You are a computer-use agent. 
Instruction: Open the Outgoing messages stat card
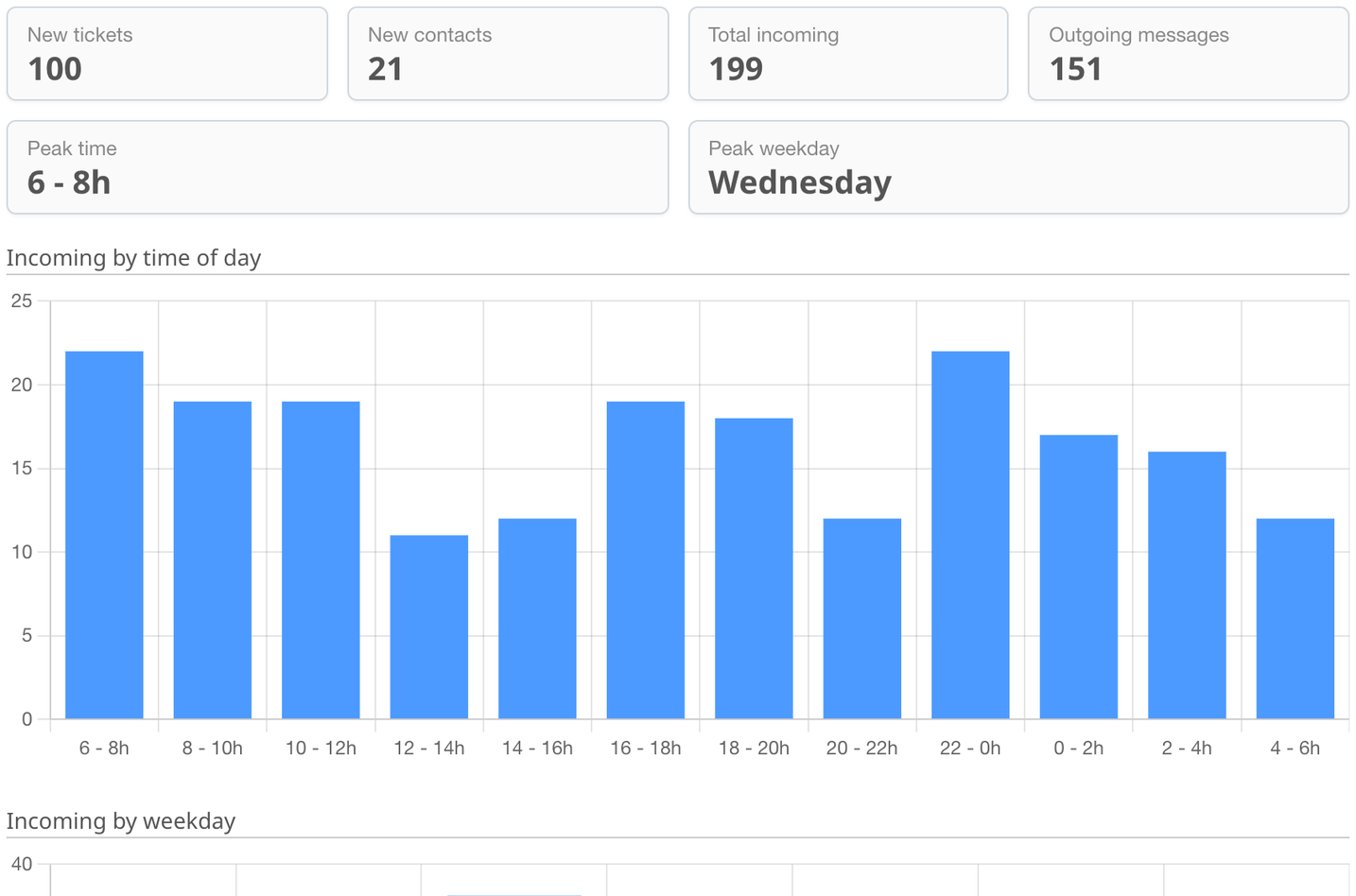(x=1189, y=54)
